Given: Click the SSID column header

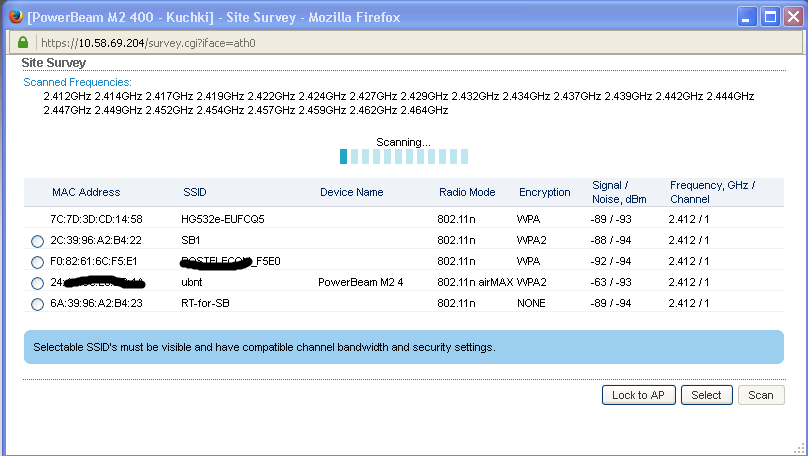Looking at the screenshot, I should tap(195, 192).
